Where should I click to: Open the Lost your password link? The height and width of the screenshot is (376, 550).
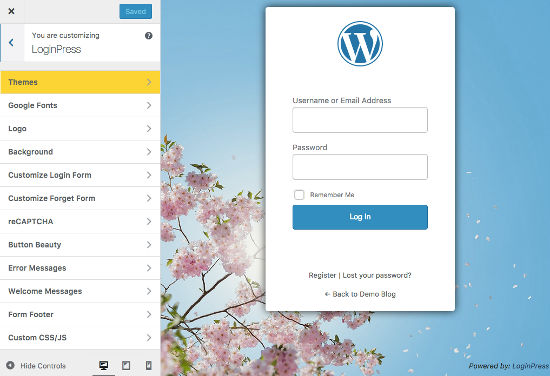pos(377,275)
